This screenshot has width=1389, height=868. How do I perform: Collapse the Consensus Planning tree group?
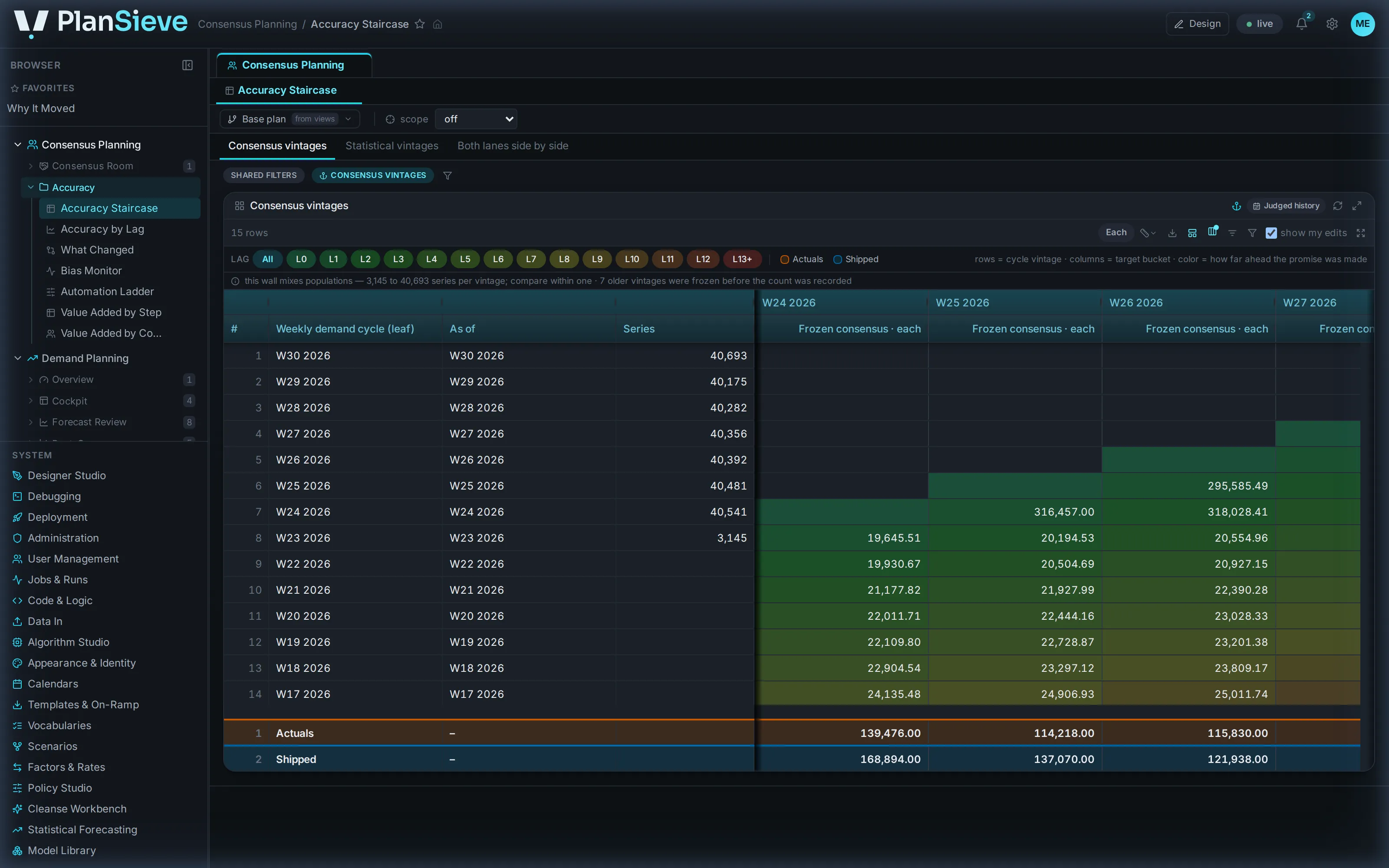click(x=18, y=145)
